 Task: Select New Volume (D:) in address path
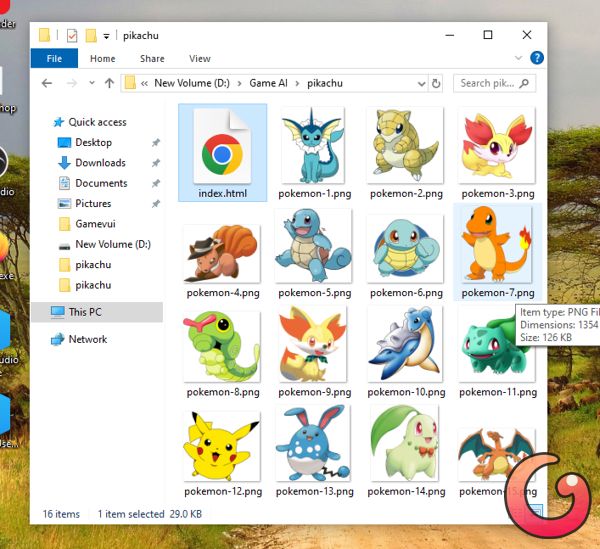point(192,83)
